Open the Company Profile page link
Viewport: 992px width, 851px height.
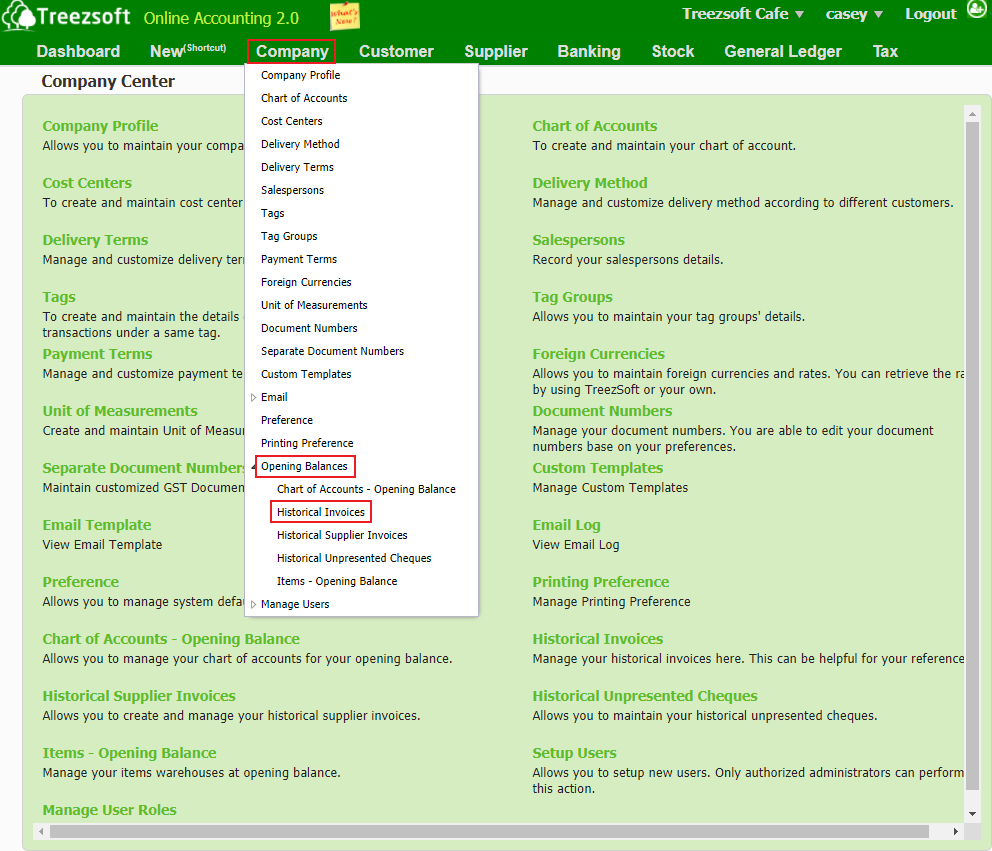100,126
